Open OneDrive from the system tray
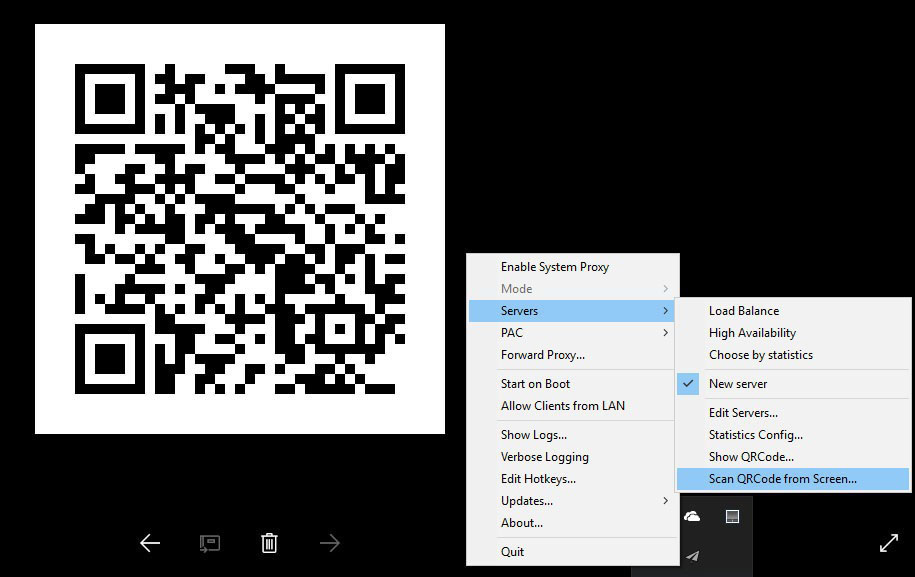Screen dimensions: 915x577 click(690, 514)
